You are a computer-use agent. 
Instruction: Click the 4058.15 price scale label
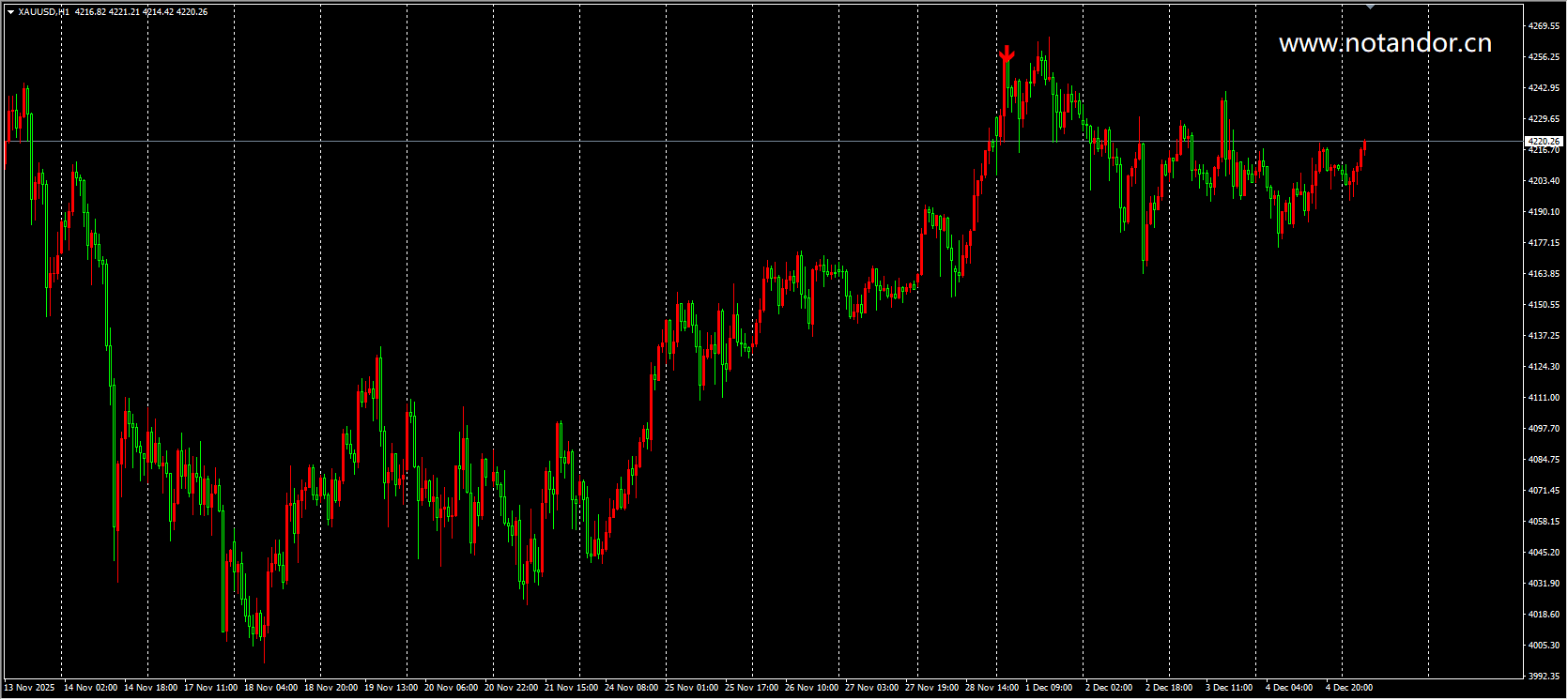(x=1544, y=522)
